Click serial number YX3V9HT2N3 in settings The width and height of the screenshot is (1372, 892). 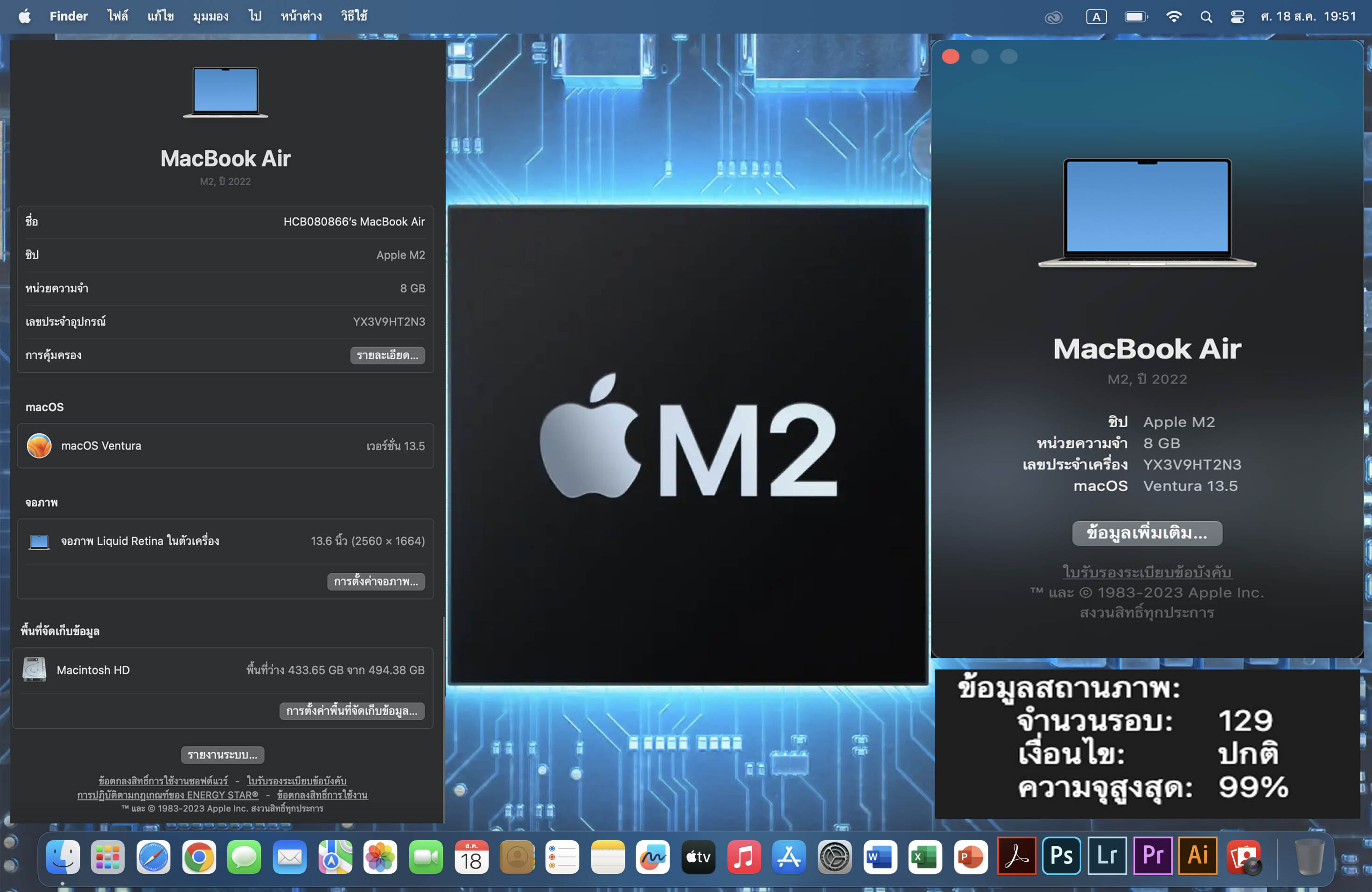pos(389,321)
